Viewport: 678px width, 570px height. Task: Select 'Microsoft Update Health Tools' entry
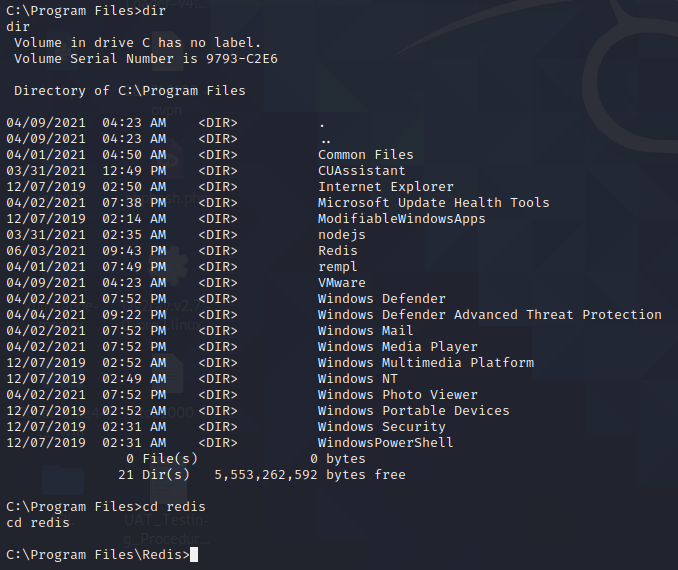tap(434, 203)
